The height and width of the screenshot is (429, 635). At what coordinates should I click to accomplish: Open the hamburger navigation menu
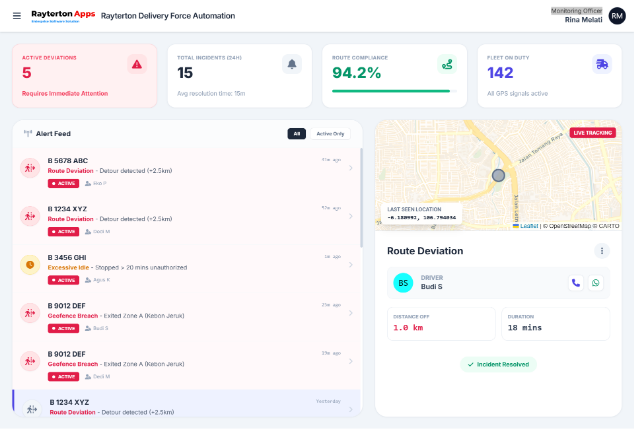coord(15,16)
